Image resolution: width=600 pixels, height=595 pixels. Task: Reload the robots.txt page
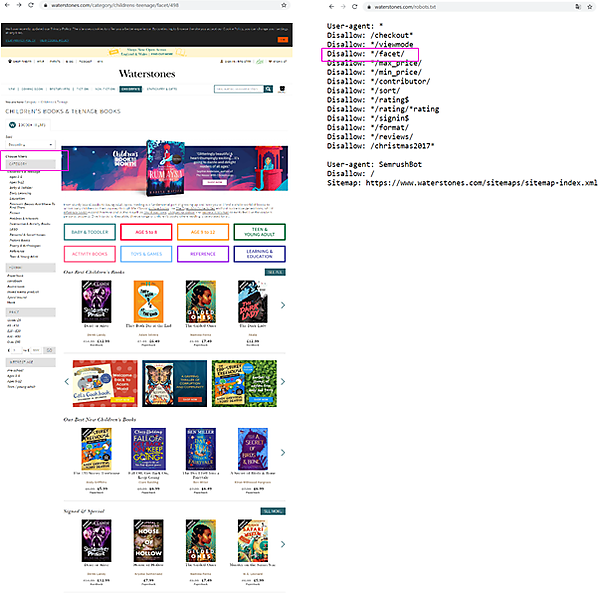(x=356, y=6)
